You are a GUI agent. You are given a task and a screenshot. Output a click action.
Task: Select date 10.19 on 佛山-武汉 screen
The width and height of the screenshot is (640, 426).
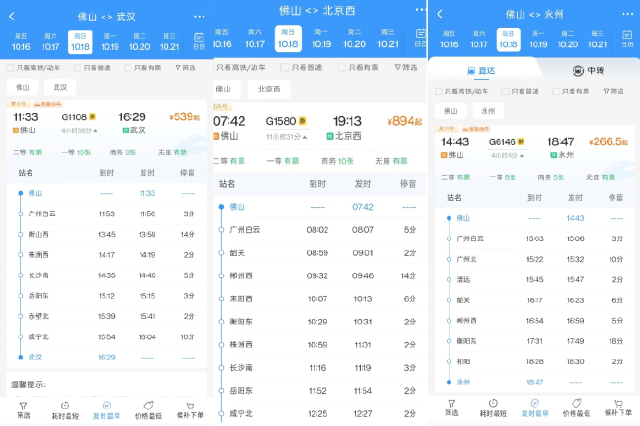(x=110, y=42)
